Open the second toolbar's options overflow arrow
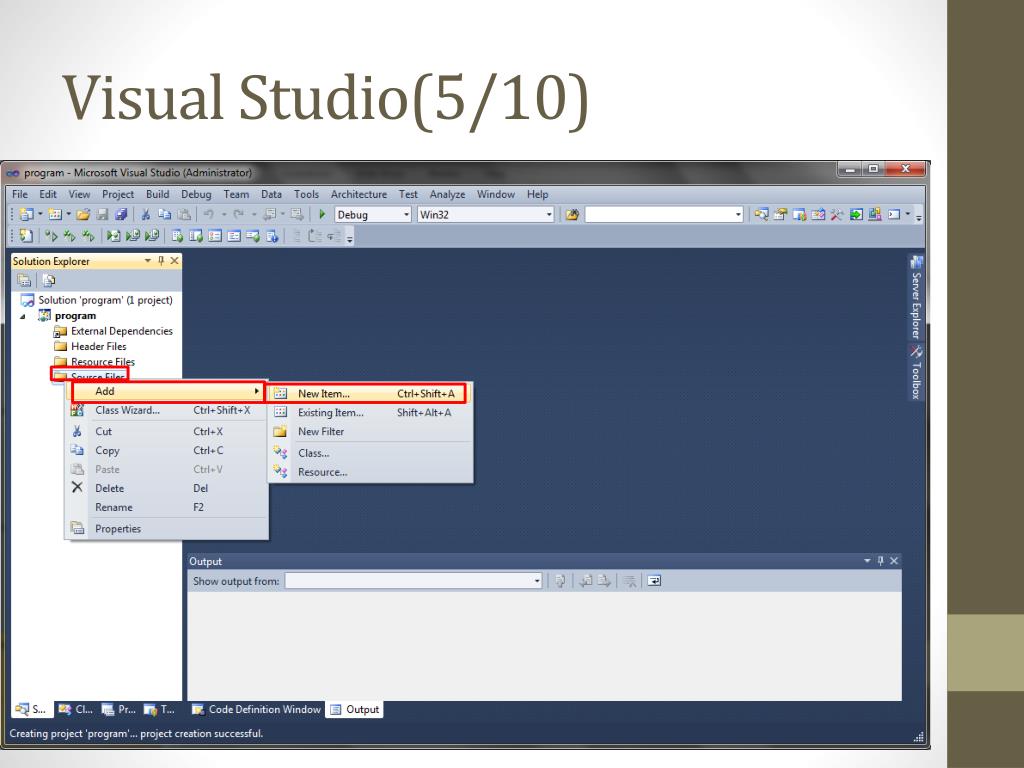This screenshot has width=1024, height=768. click(x=350, y=238)
